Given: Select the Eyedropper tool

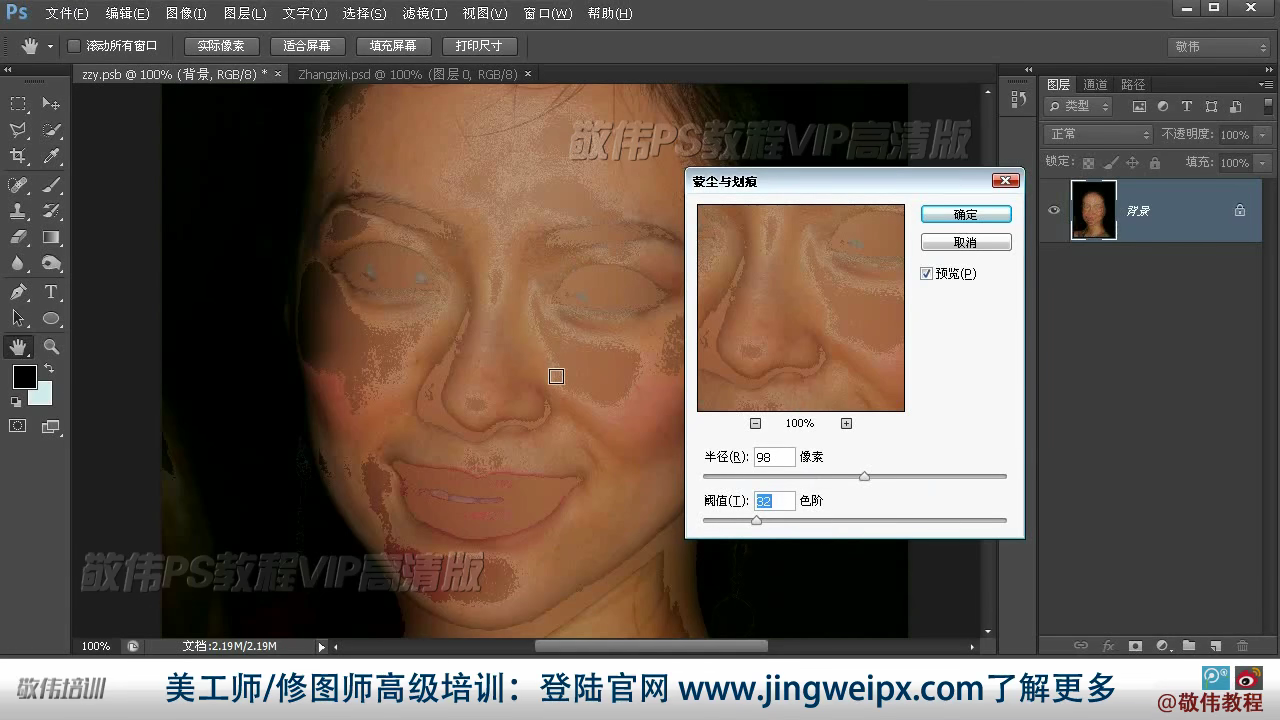Looking at the screenshot, I should 51,156.
